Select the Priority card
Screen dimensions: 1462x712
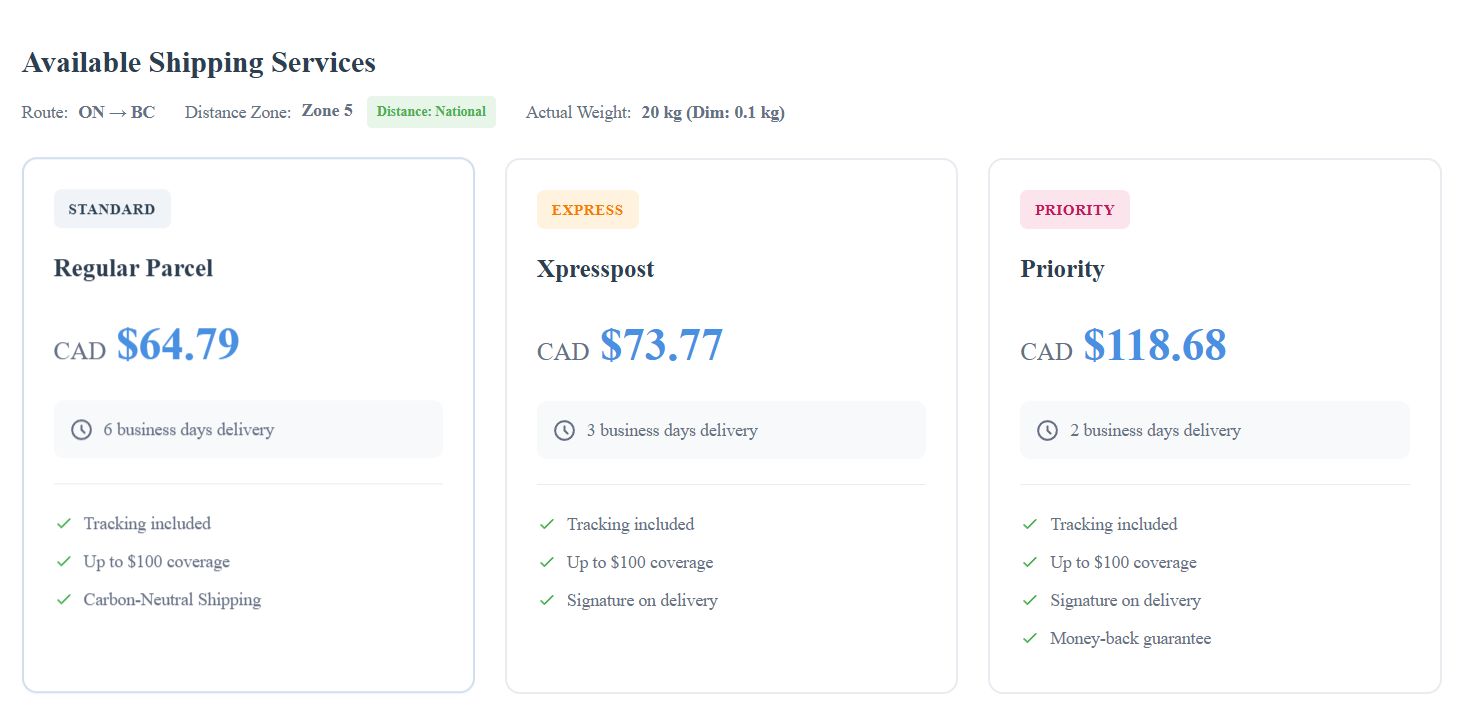1214,425
